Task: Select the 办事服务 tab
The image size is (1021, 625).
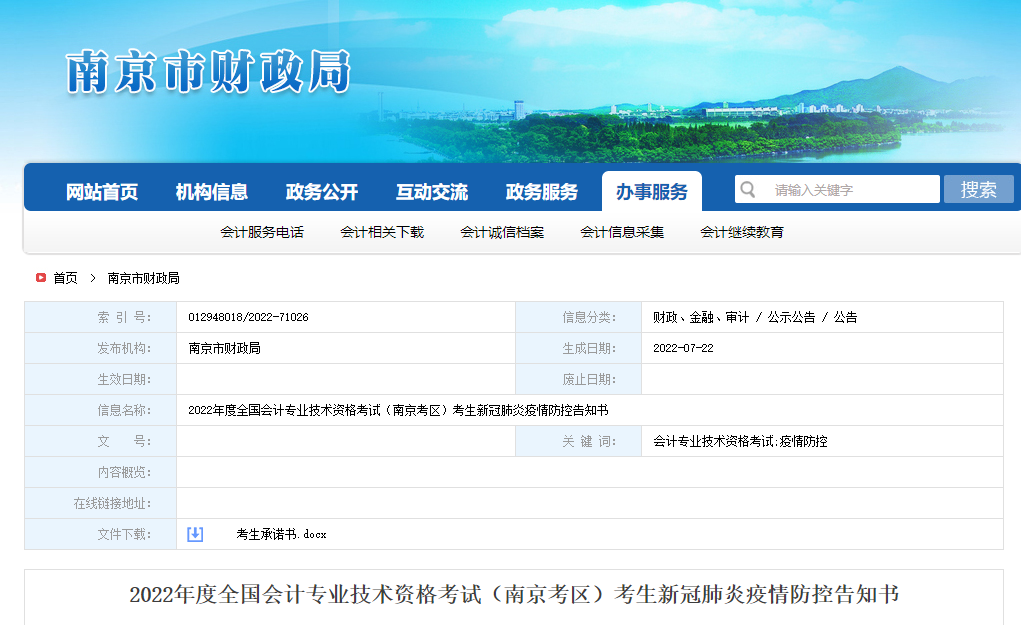Action: 651,189
